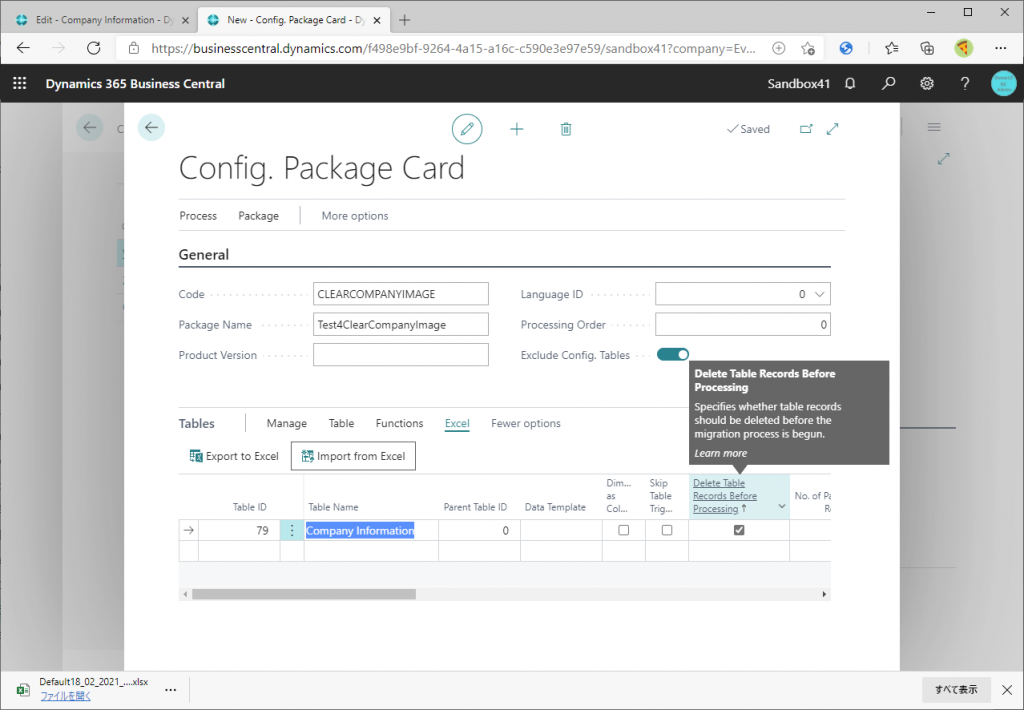Close the Config. Package Card browser tab
This screenshot has width=1024, height=710.
pyautogui.click(x=377, y=20)
